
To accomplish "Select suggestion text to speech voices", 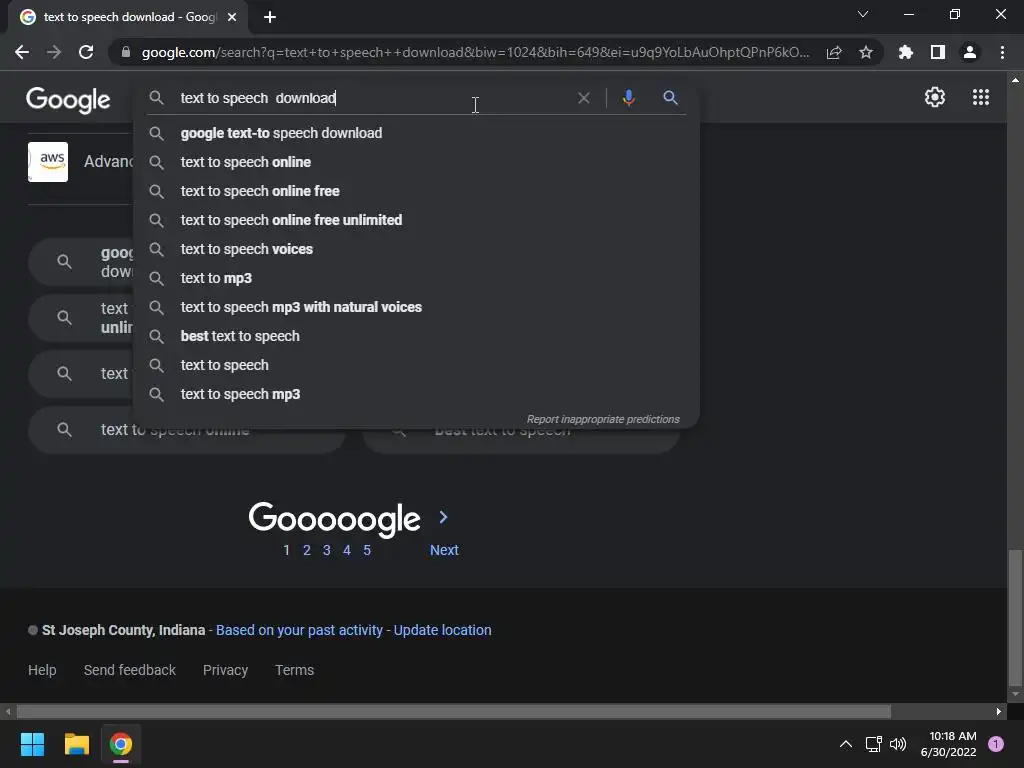I will (x=416, y=249).
